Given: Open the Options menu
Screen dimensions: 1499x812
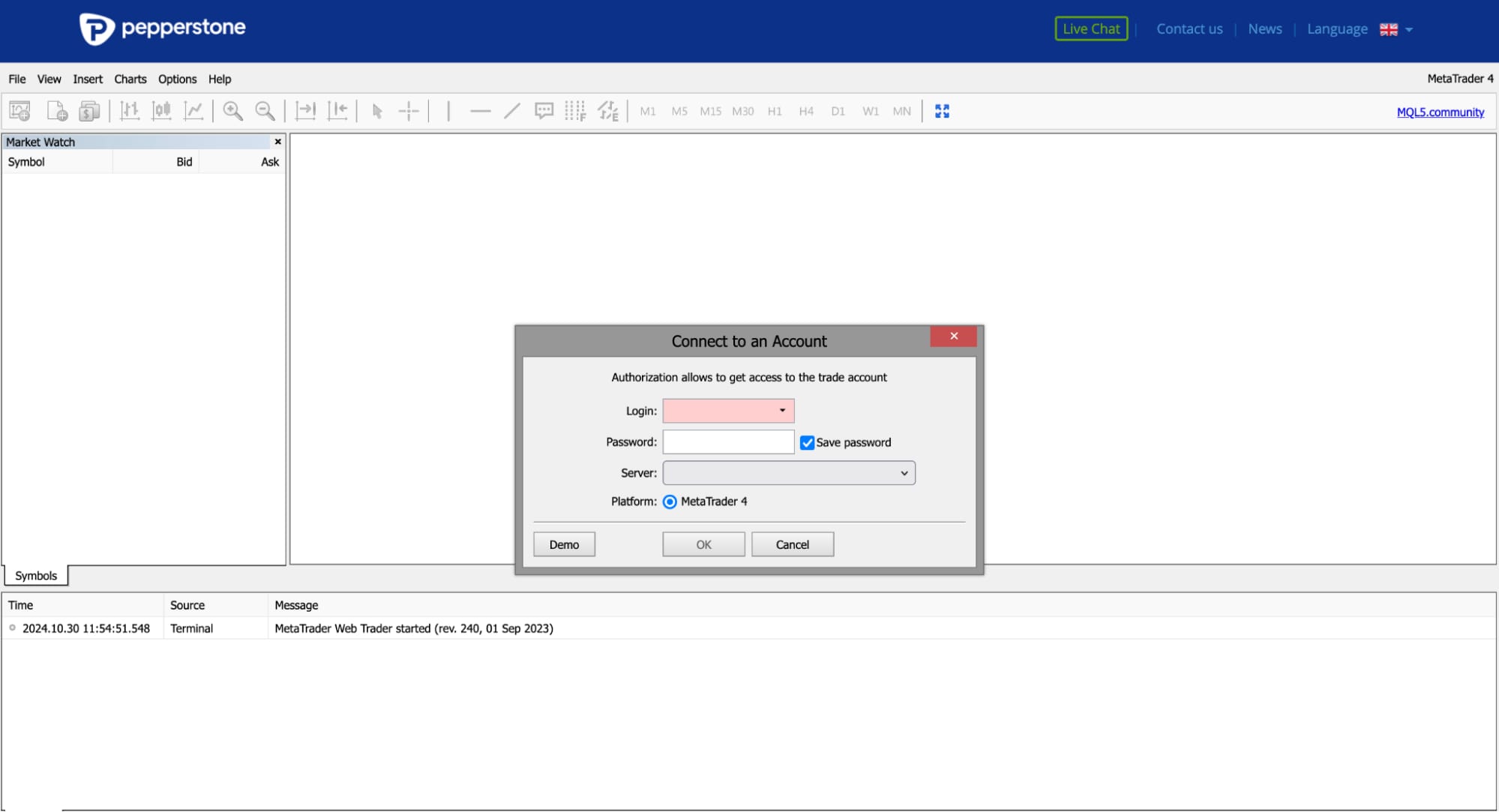Looking at the screenshot, I should pos(178,79).
